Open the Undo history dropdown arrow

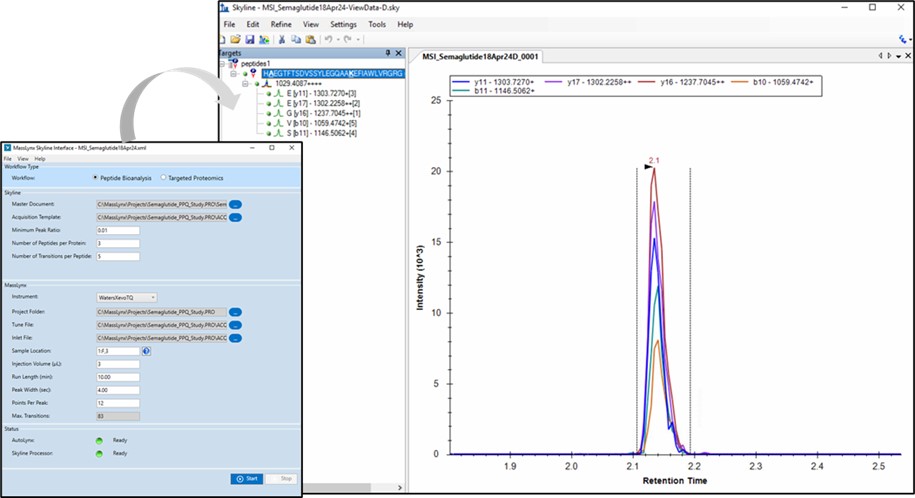[x=337, y=39]
